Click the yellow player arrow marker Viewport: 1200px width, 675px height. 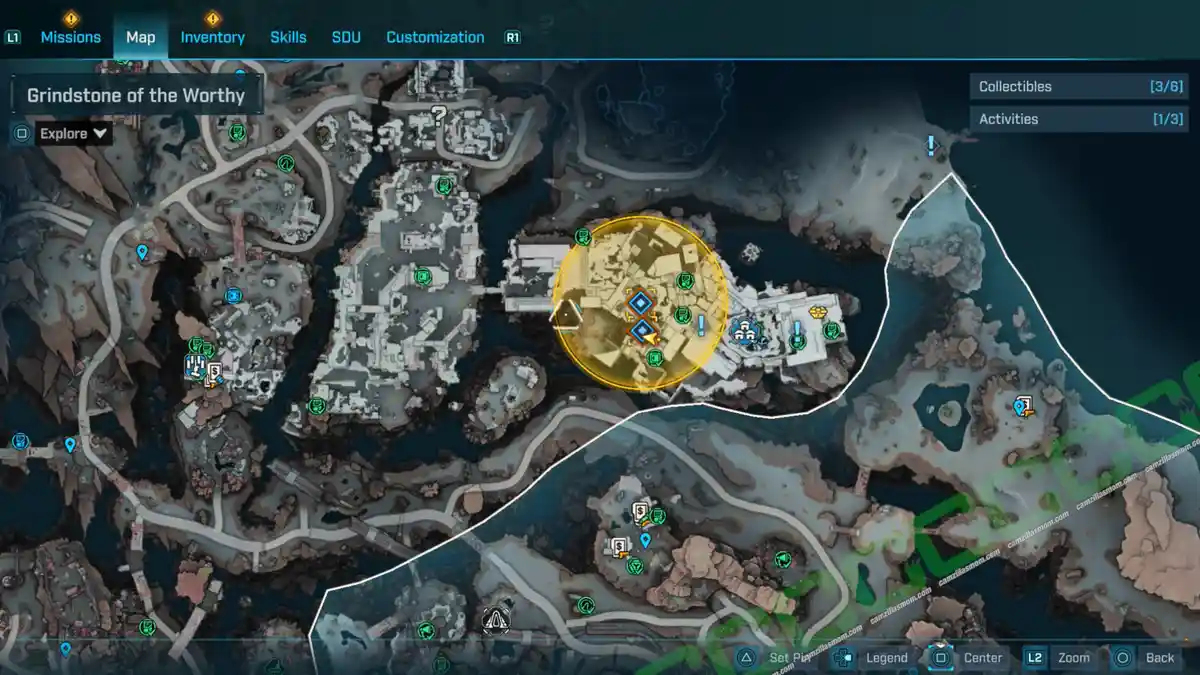(x=652, y=341)
